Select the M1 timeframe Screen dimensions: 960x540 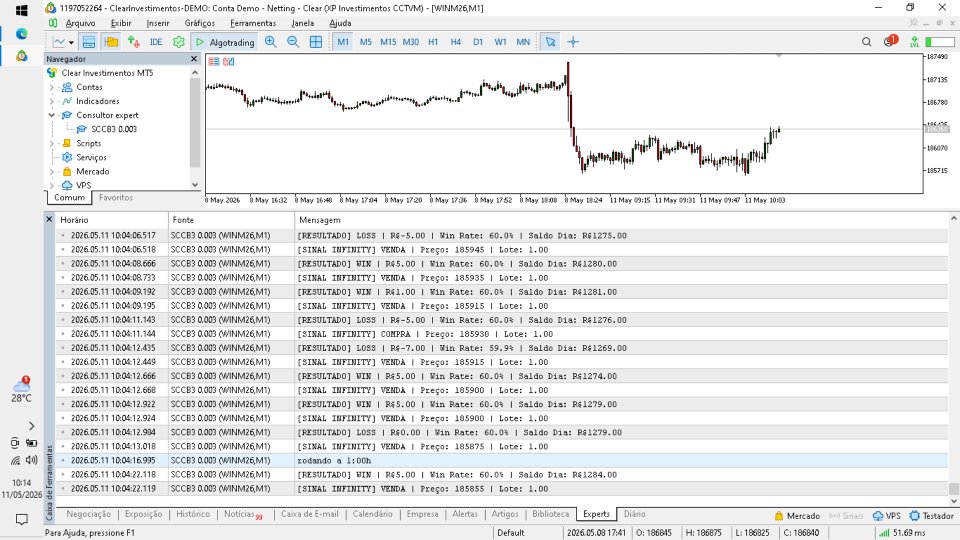pyautogui.click(x=343, y=42)
